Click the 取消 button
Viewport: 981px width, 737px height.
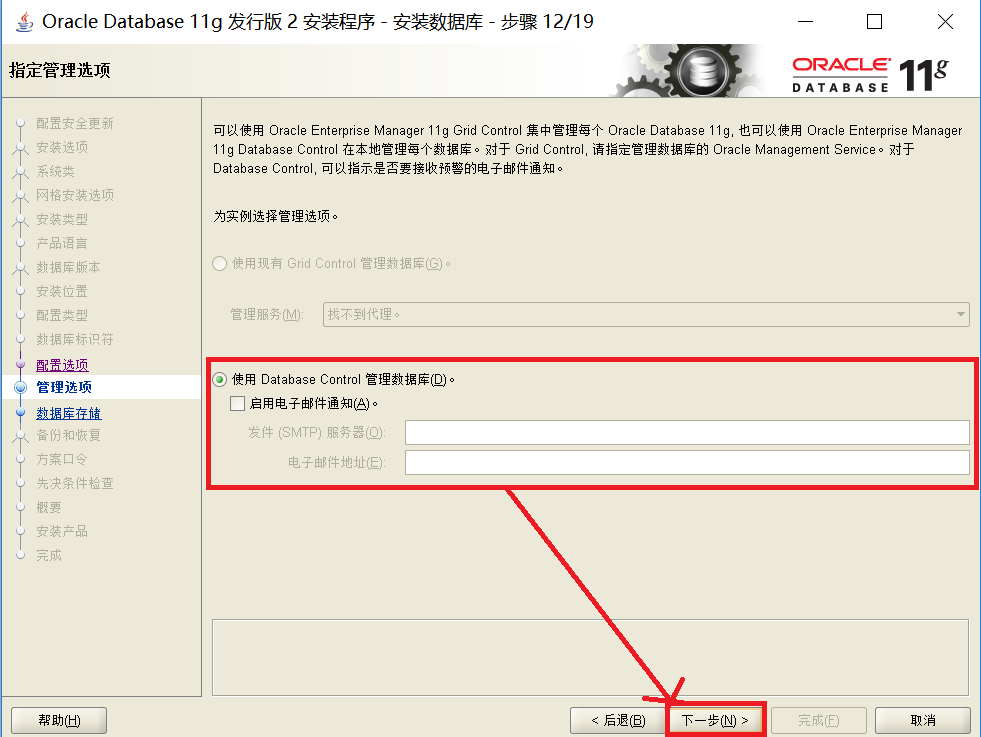923,720
